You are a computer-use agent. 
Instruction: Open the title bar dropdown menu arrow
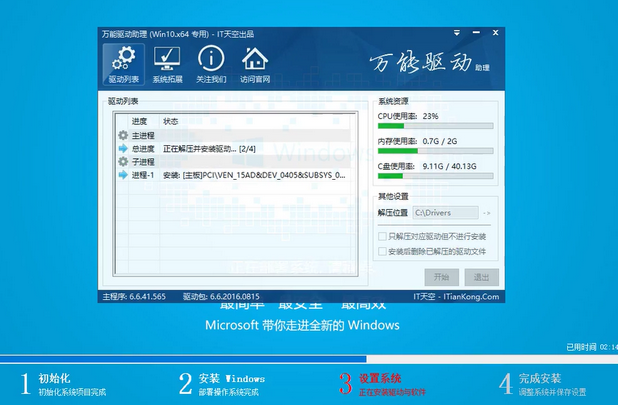457,33
